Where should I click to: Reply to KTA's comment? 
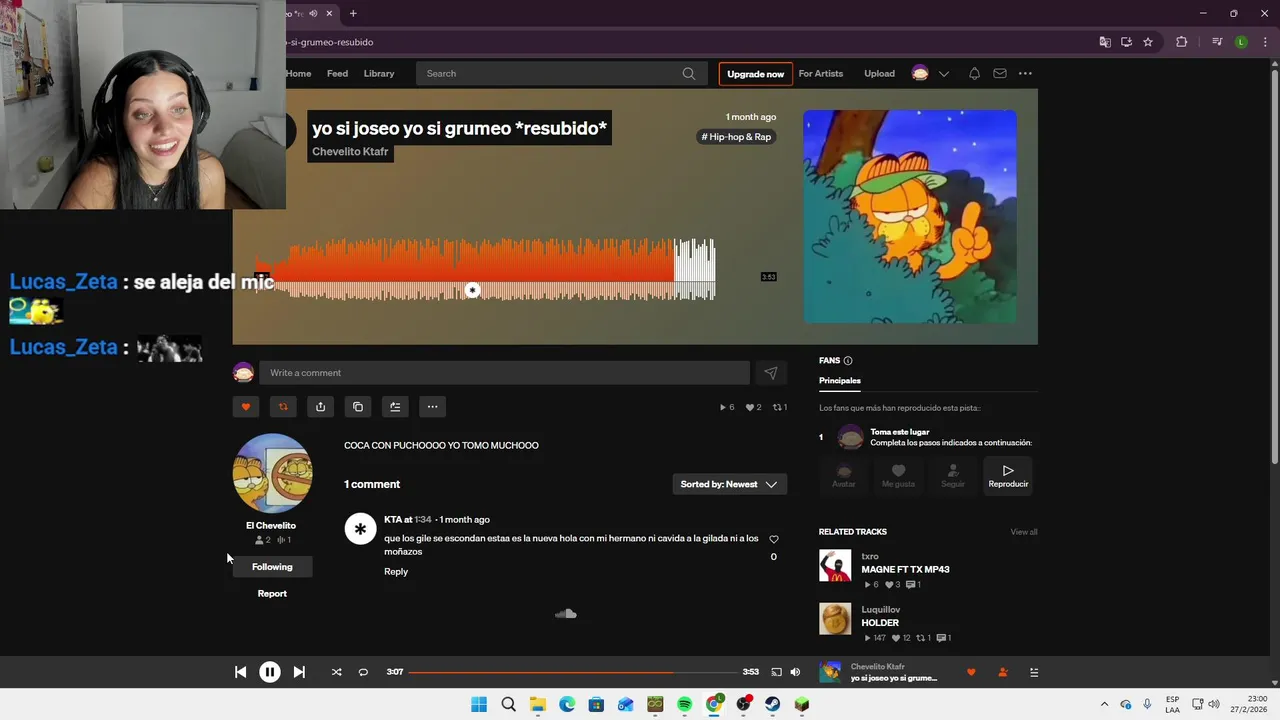(x=396, y=572)
